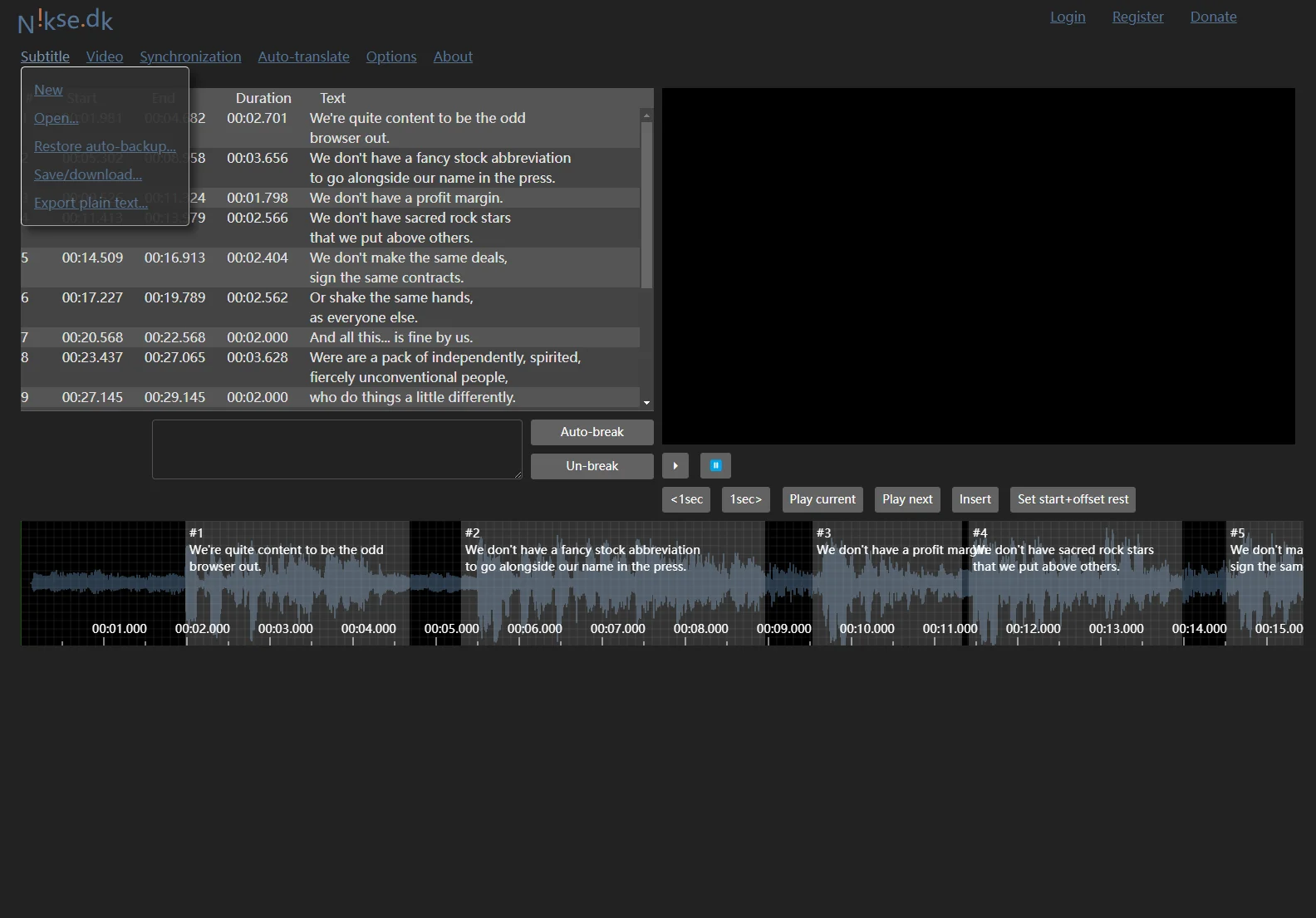The width and height of the screenshot is (1316, 918).
Task: Click the Insert button
Action: [x=975, y=499]
